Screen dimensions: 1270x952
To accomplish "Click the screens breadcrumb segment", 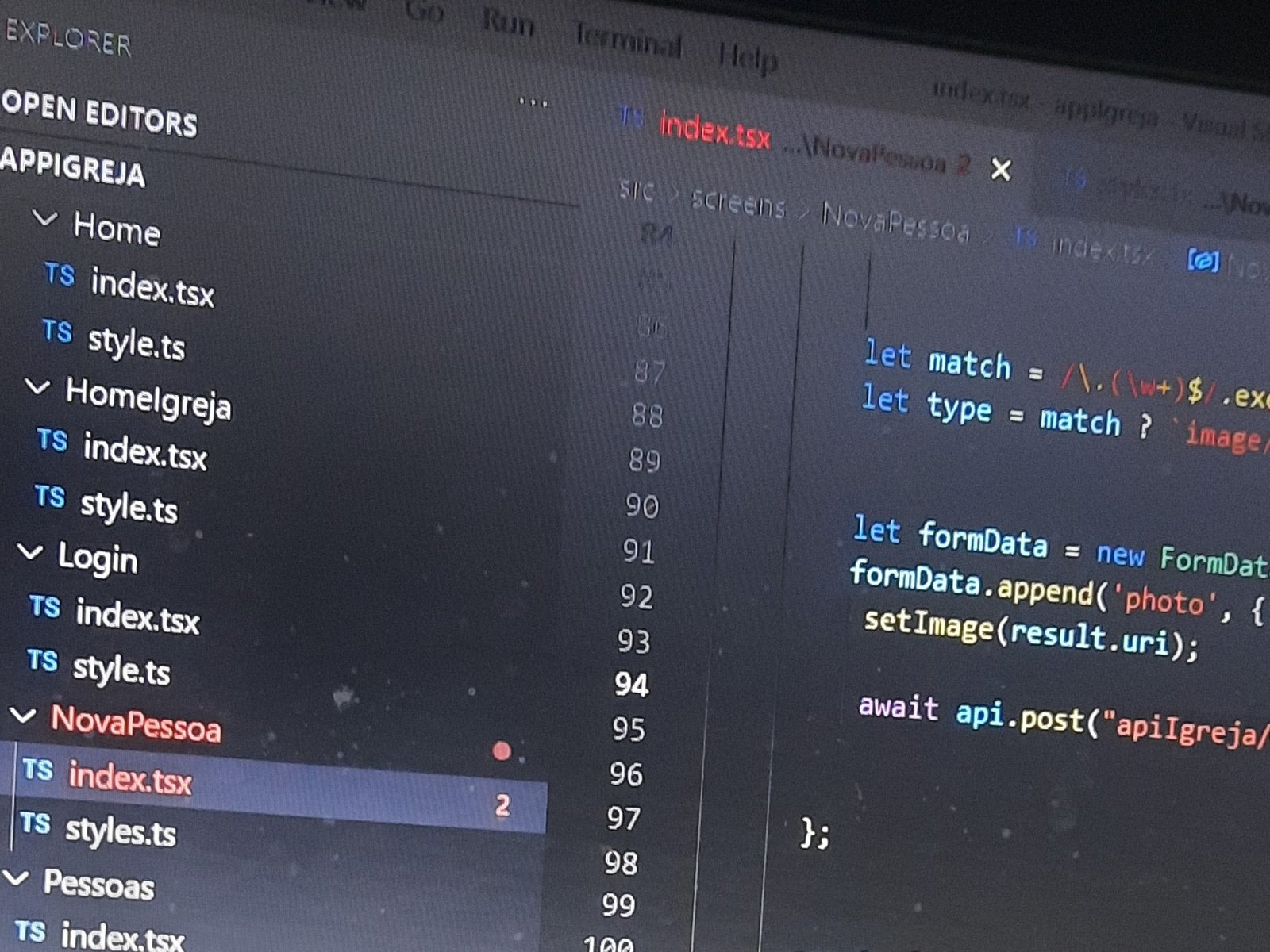I will click(737, 204).
